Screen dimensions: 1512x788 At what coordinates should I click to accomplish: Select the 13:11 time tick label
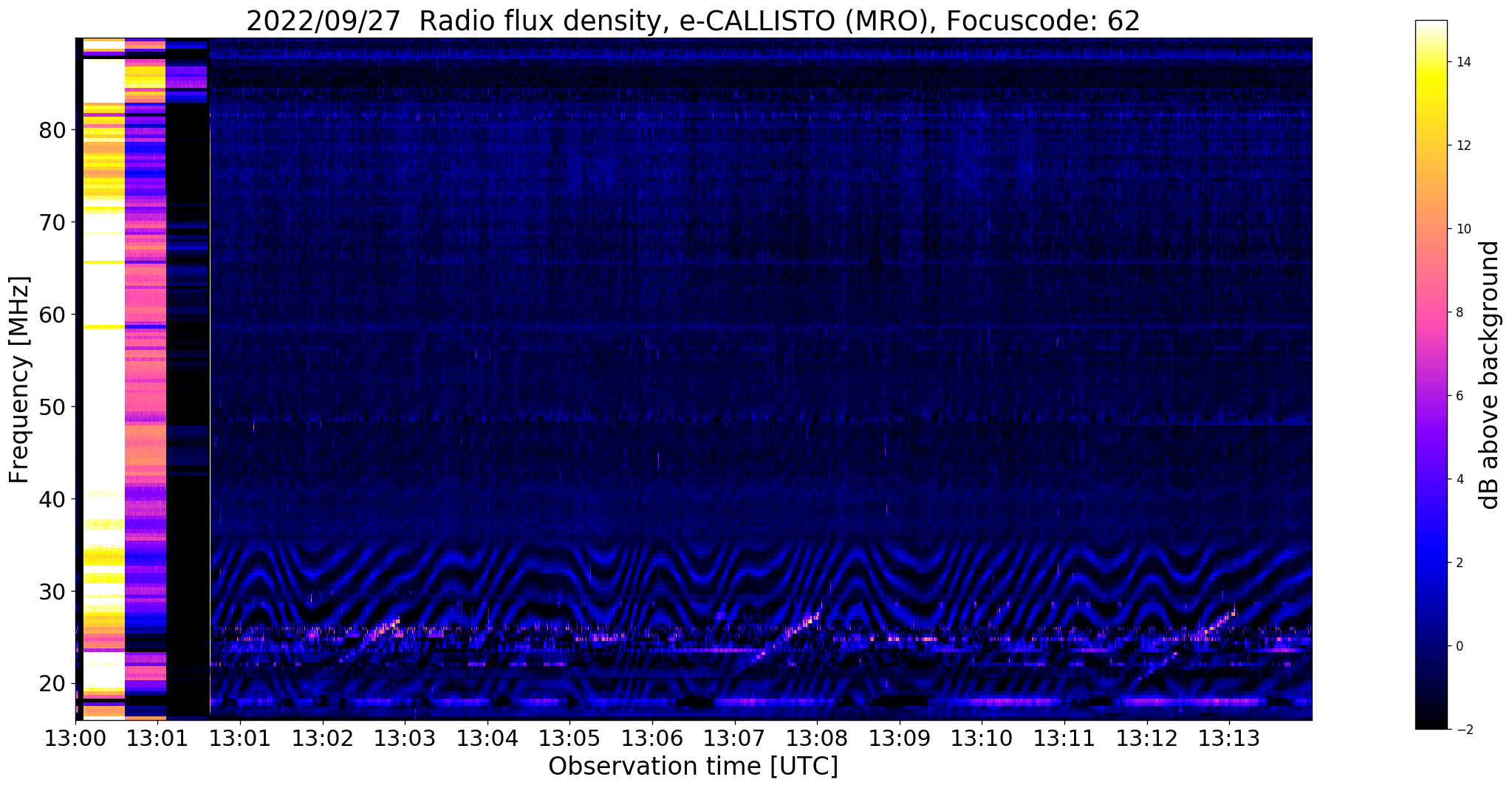[1064, 738]
